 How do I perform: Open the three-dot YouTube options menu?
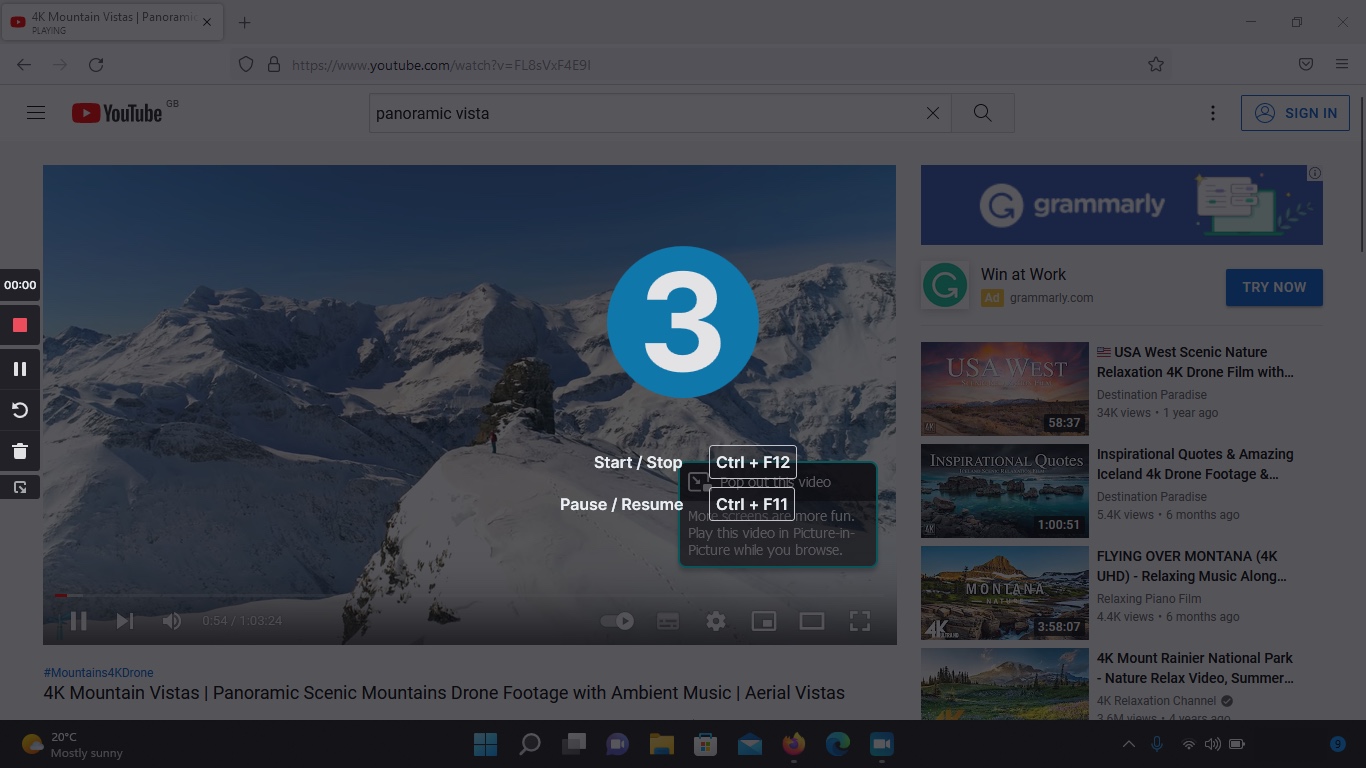[1212, 112]
